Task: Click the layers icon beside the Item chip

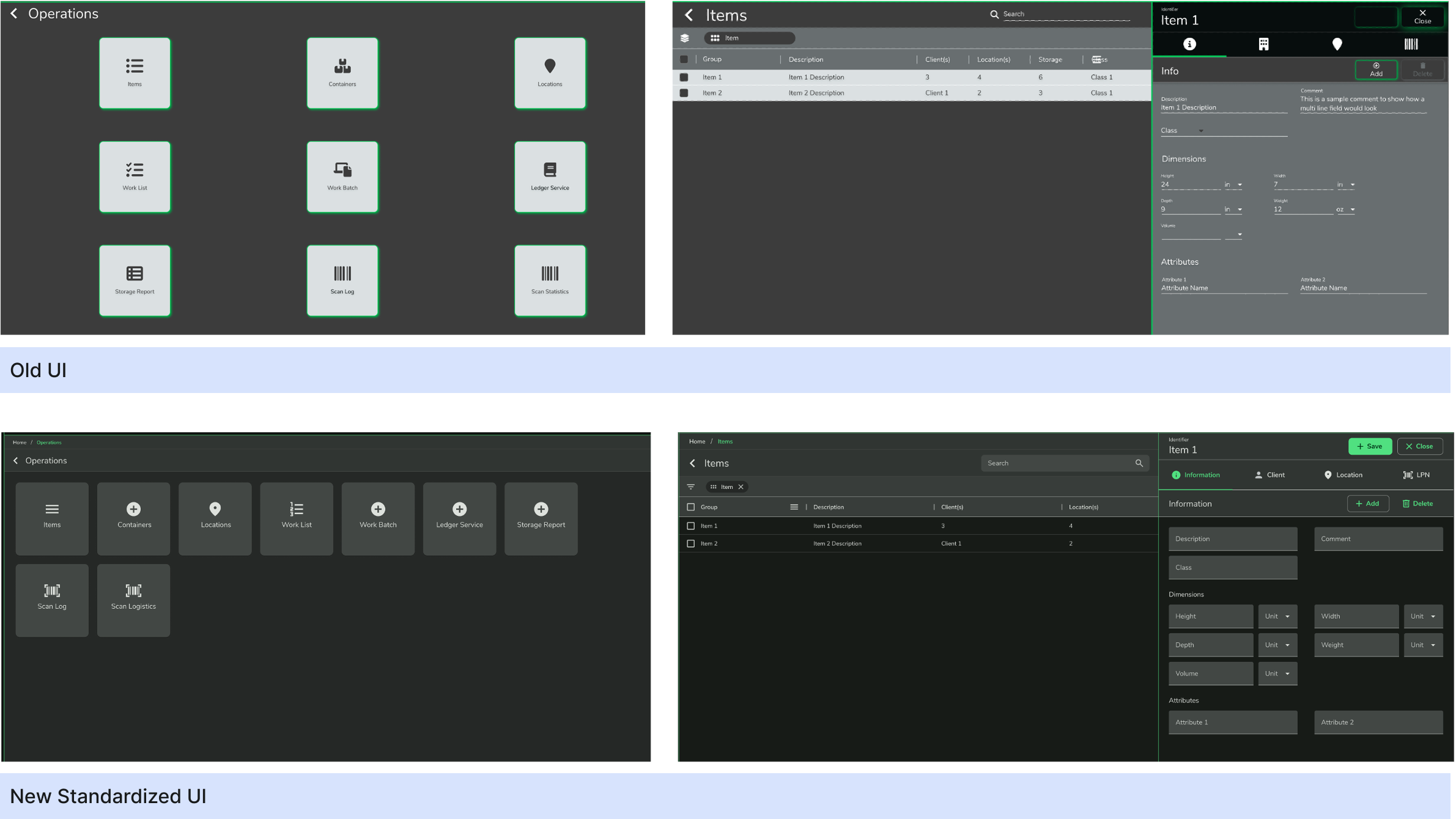Action: [684, 38]
